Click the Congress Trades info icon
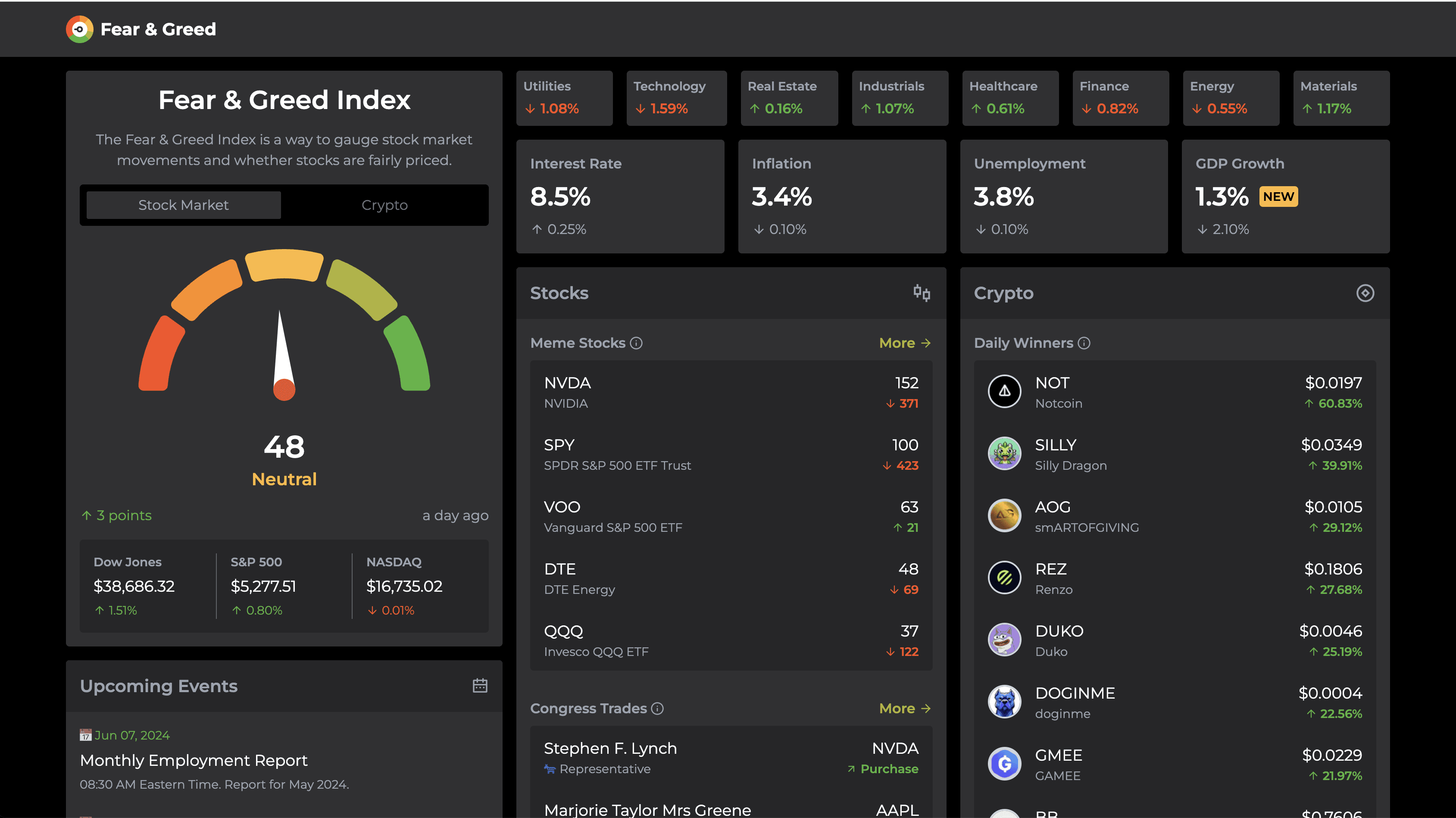The image size is (1456, 818). coord(657,709)
